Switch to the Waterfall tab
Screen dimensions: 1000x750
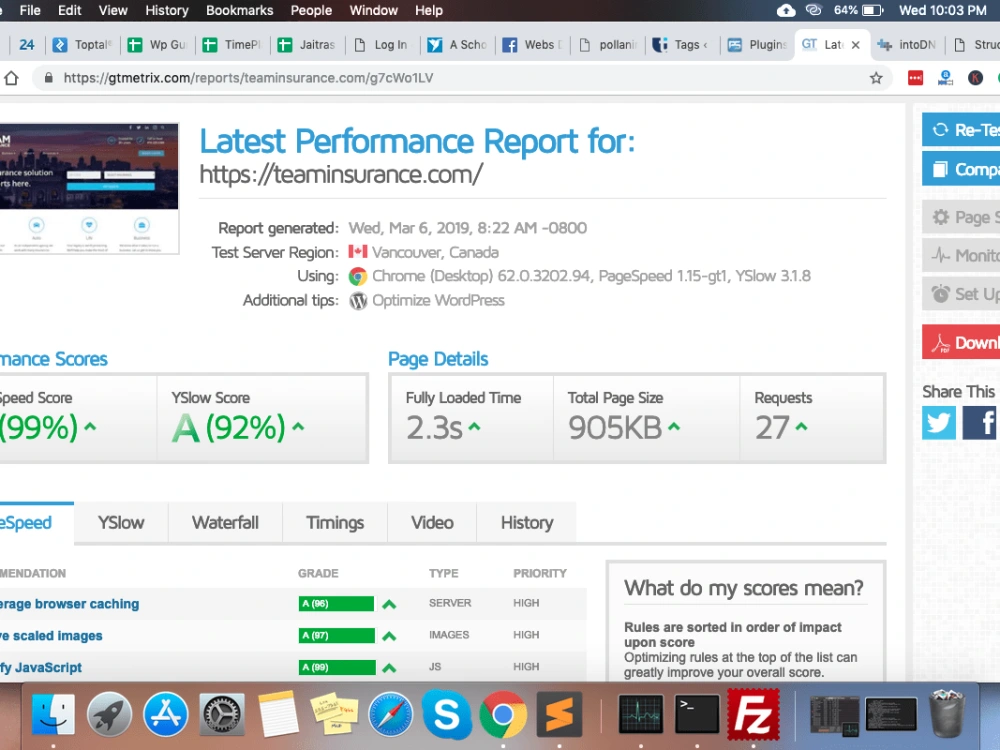tap(225, 523)
